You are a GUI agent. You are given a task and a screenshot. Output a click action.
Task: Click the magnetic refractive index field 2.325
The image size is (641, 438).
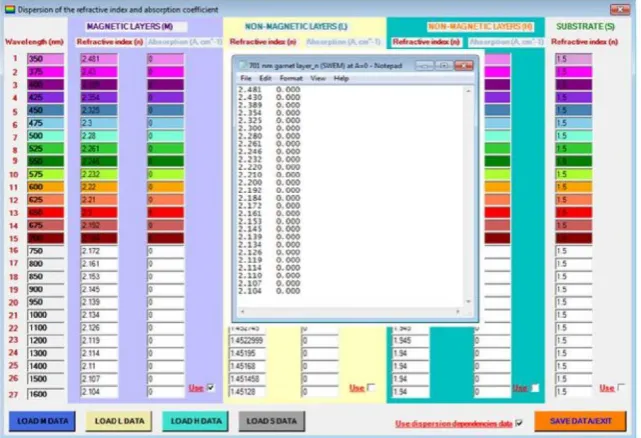(99, 110)
